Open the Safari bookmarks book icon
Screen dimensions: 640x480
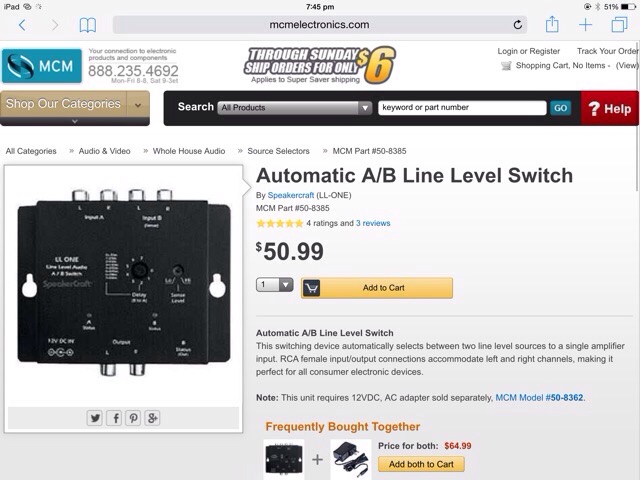coord(87,25)
